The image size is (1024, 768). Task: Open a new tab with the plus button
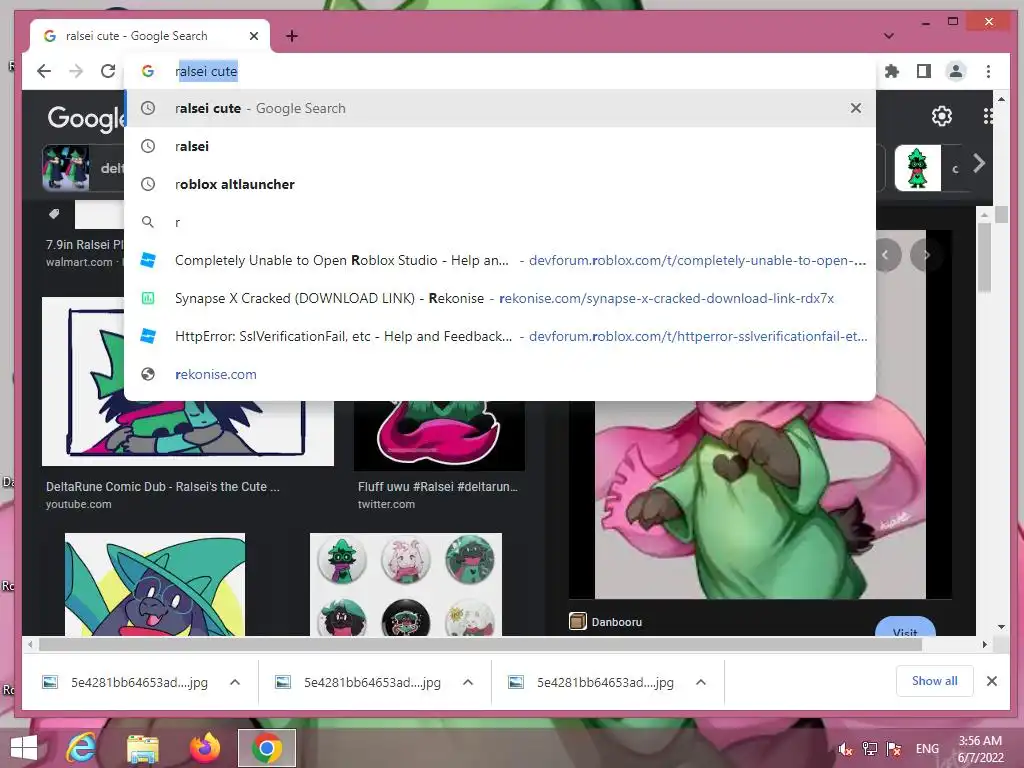(x=292, y=36)
